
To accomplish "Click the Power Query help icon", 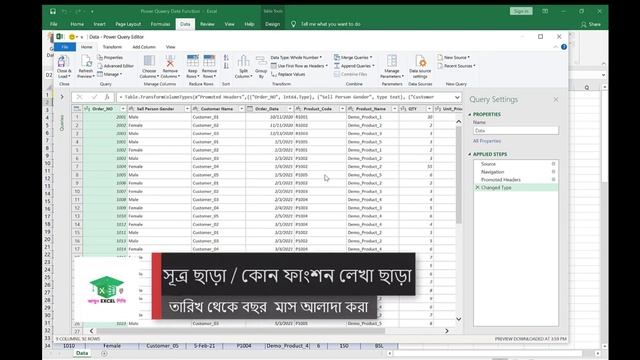I will (x=564, y=47).
